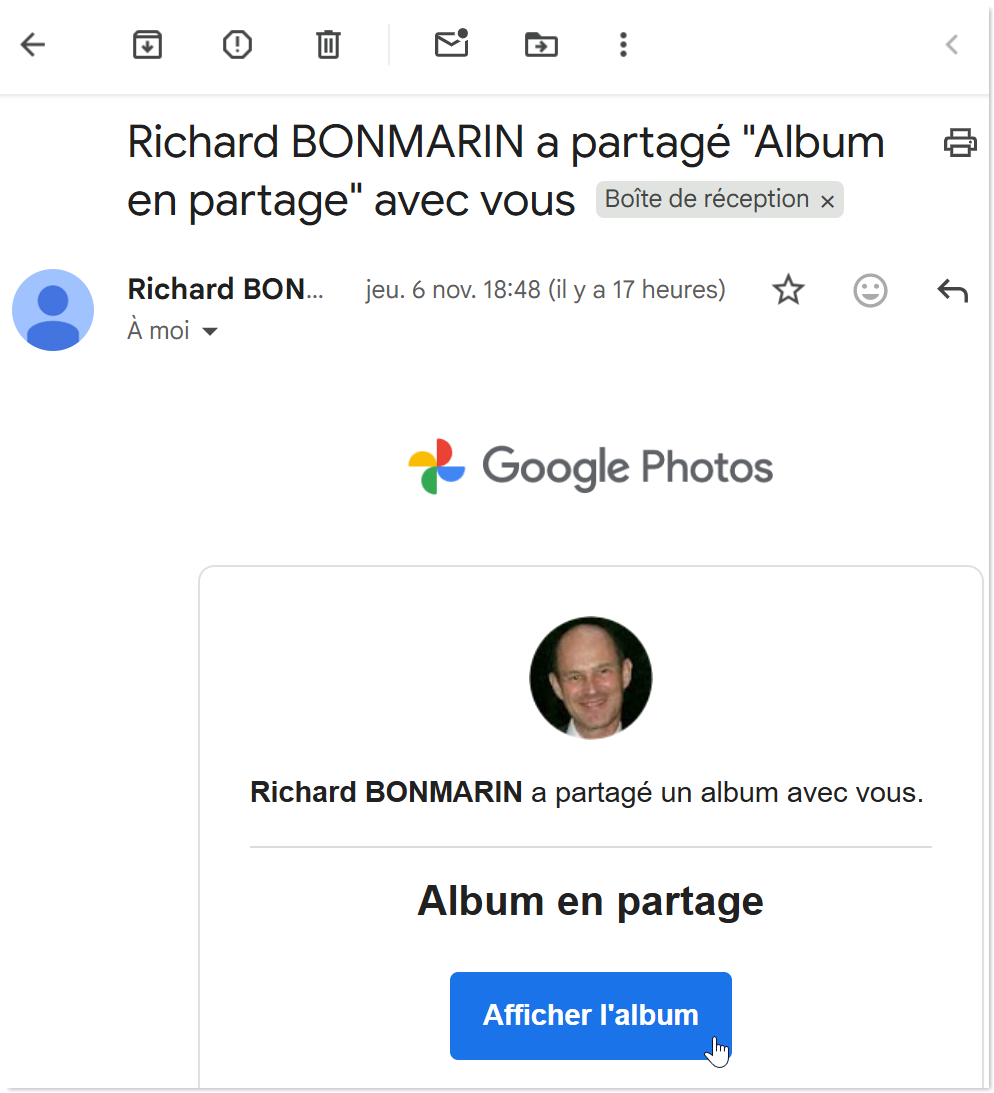Viewport: 994px width, 1093px height.
Task: Print this email conversation
Action: 960,143
